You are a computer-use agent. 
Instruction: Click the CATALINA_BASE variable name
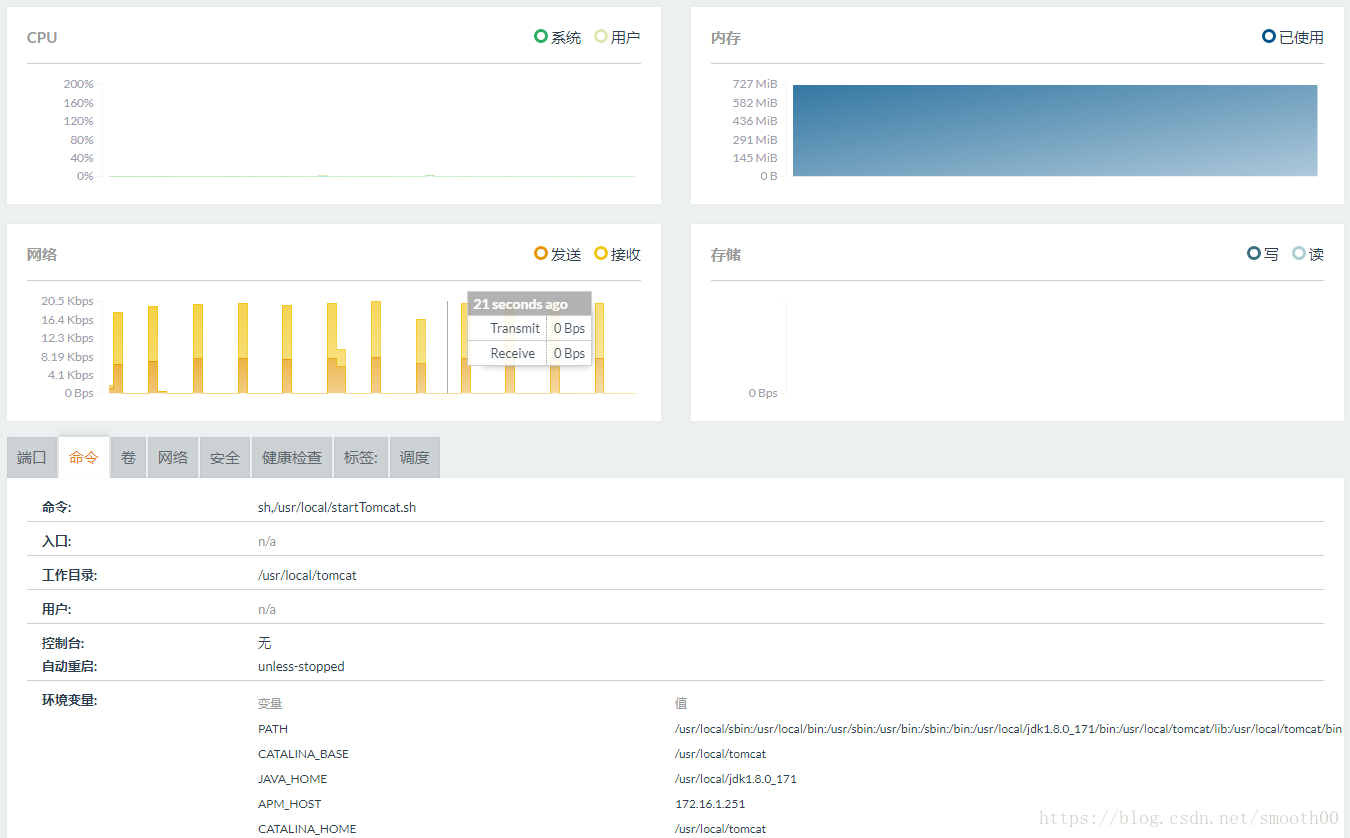303,754
